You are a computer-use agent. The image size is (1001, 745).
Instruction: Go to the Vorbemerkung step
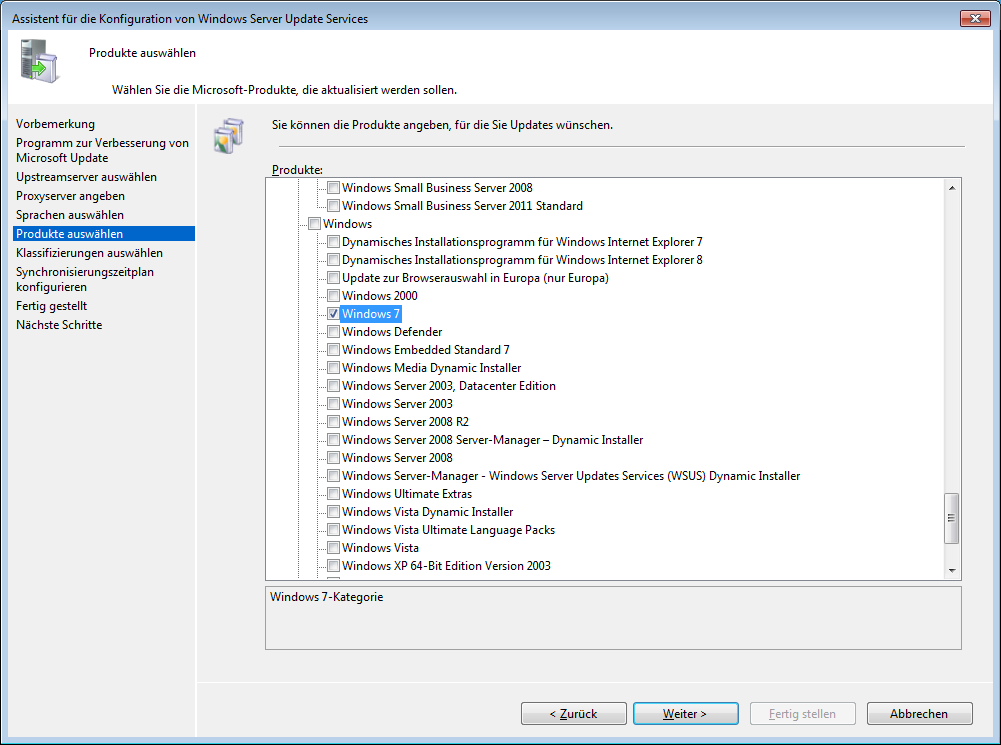pos(56,124)
